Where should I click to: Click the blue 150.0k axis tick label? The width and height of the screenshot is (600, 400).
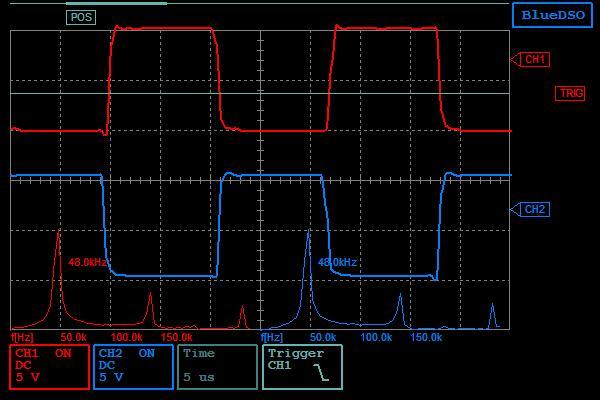(426, 337)
